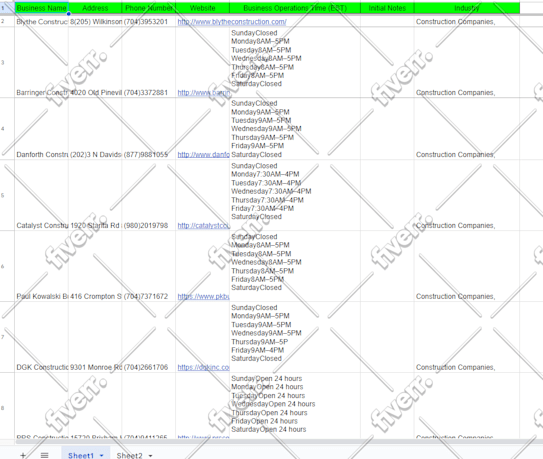Open the Danforth website link
The image size is (543, 459).
coord(204,155)
